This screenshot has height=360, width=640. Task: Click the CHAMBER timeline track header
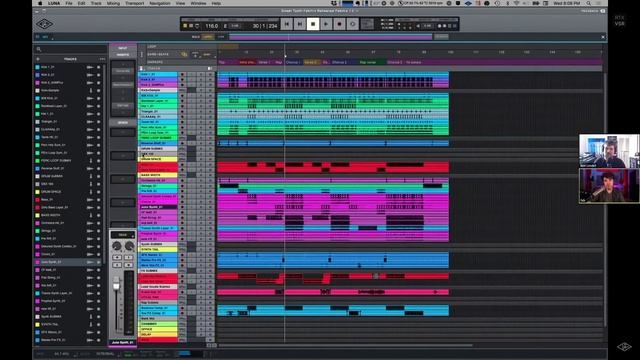click(158, 324)
